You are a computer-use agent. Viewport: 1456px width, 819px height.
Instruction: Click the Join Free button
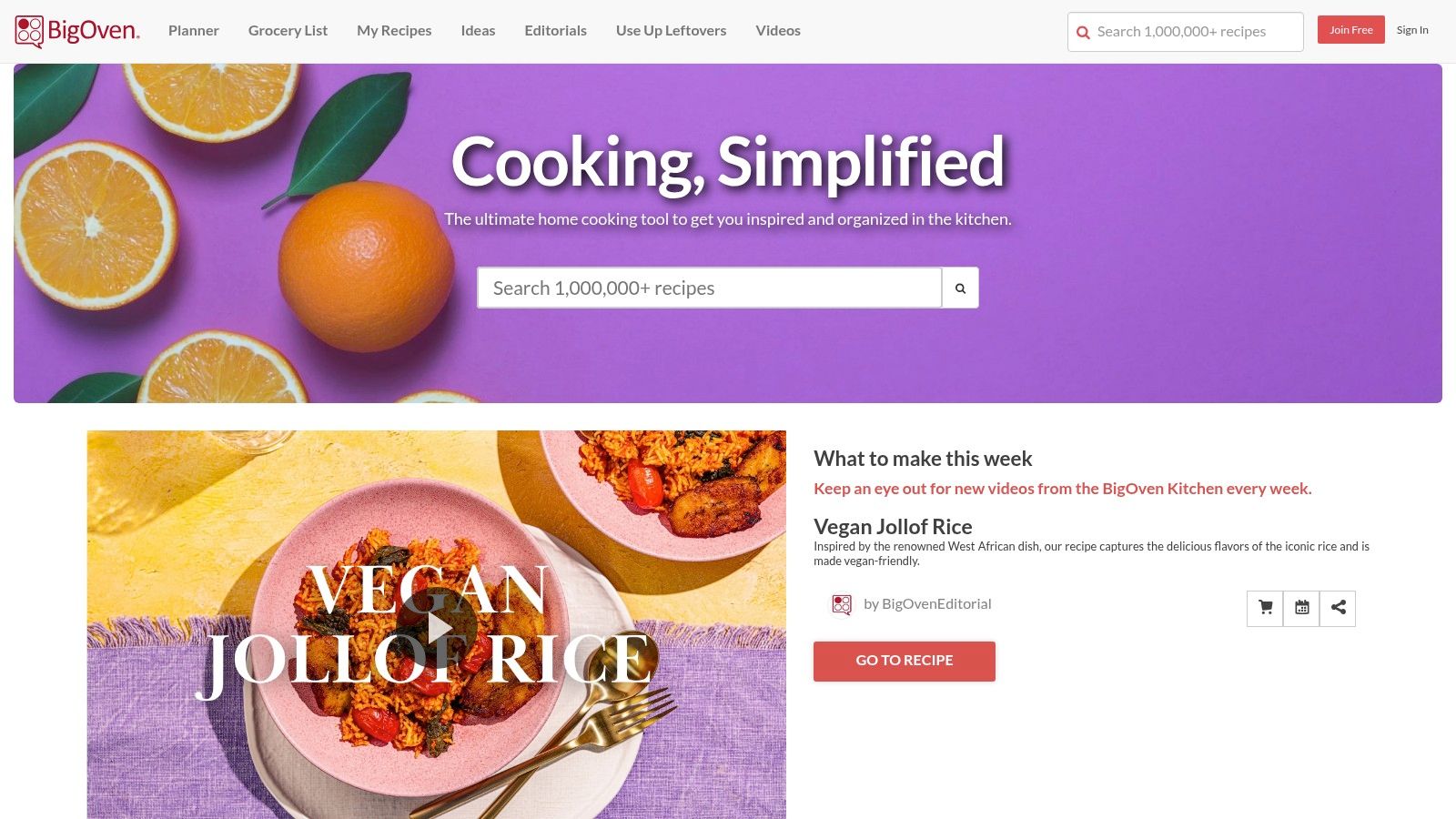pyautogui.click(x=1351, y=30)
